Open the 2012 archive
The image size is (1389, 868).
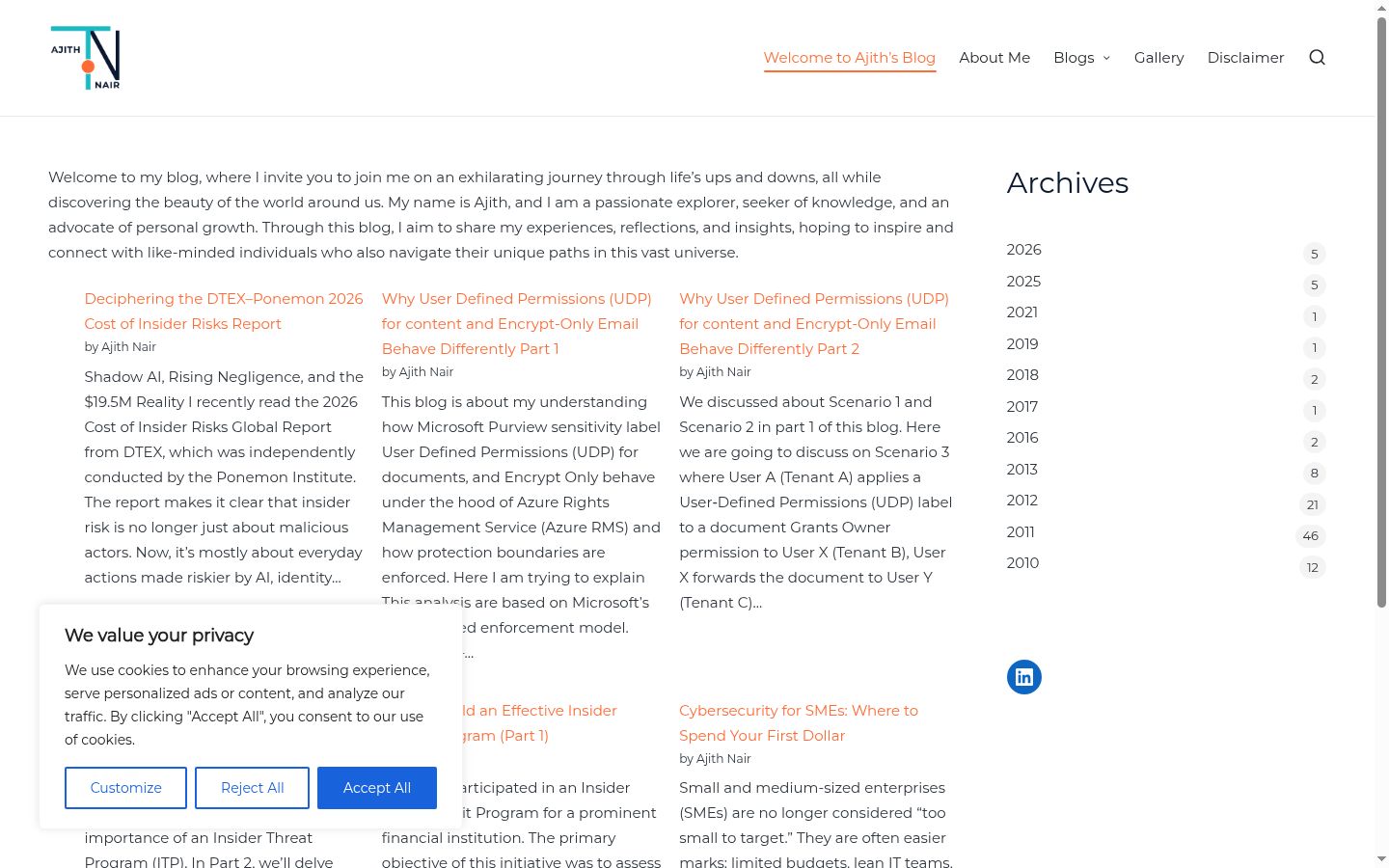[1022, 501]
